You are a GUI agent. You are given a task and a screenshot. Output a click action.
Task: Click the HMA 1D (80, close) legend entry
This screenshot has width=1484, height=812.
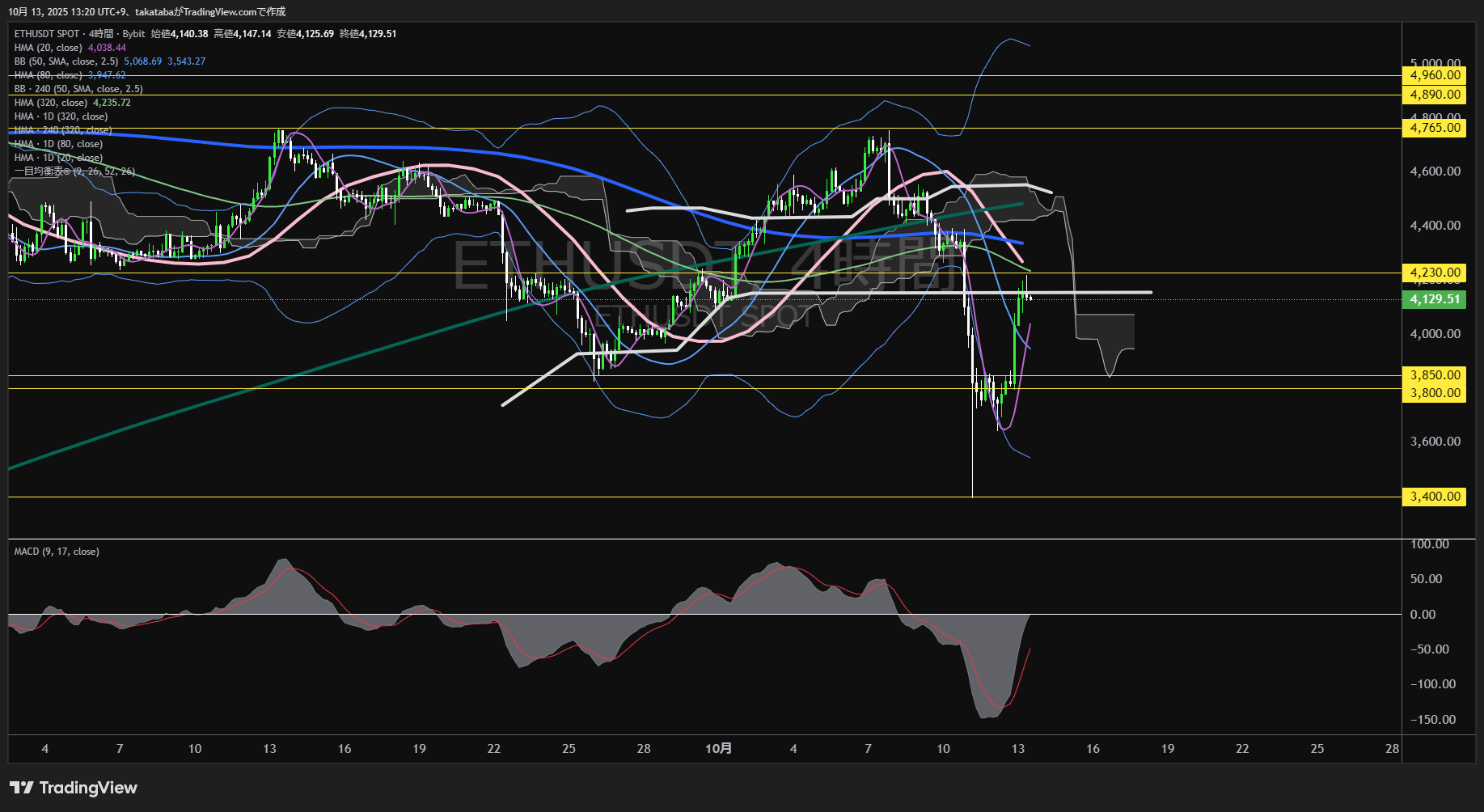[58, 144]
